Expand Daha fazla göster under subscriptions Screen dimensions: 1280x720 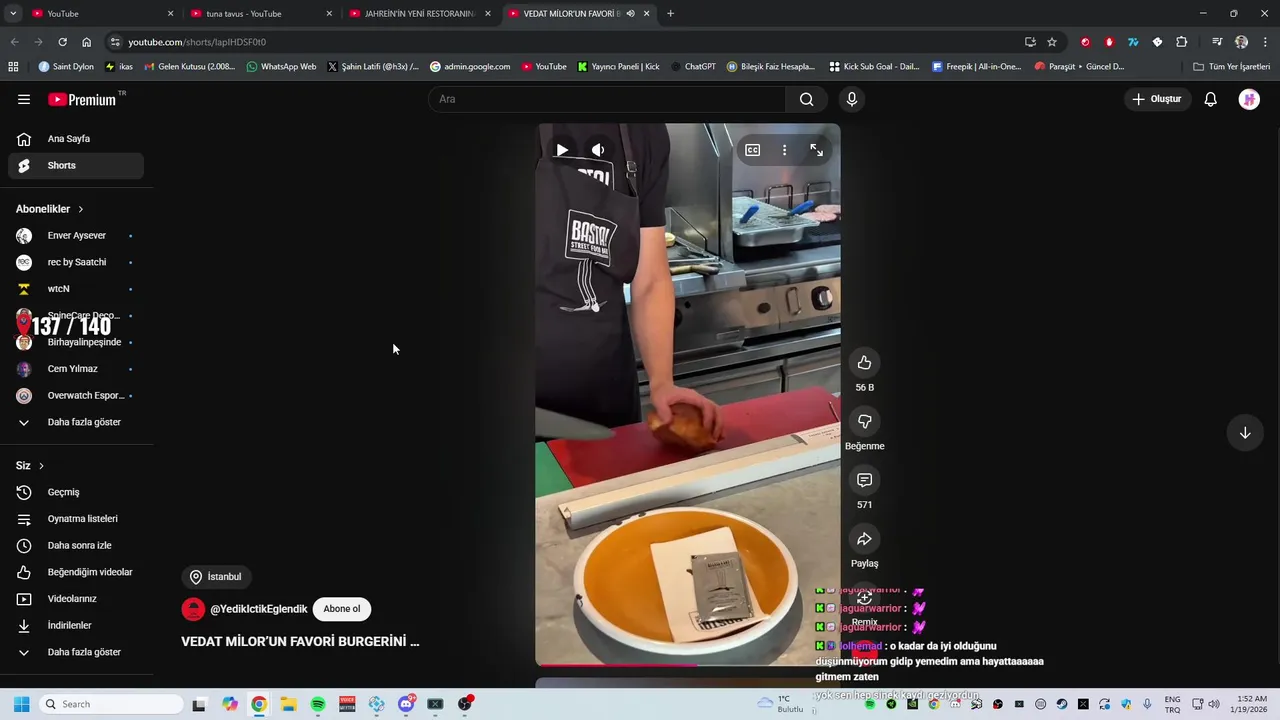[x=76, y=422]
